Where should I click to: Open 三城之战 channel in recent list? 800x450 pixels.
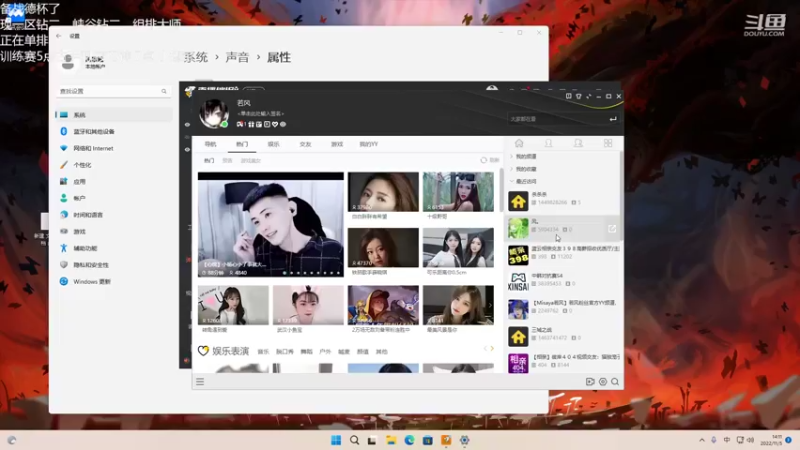pyautogui.click(x=563, y=336)
